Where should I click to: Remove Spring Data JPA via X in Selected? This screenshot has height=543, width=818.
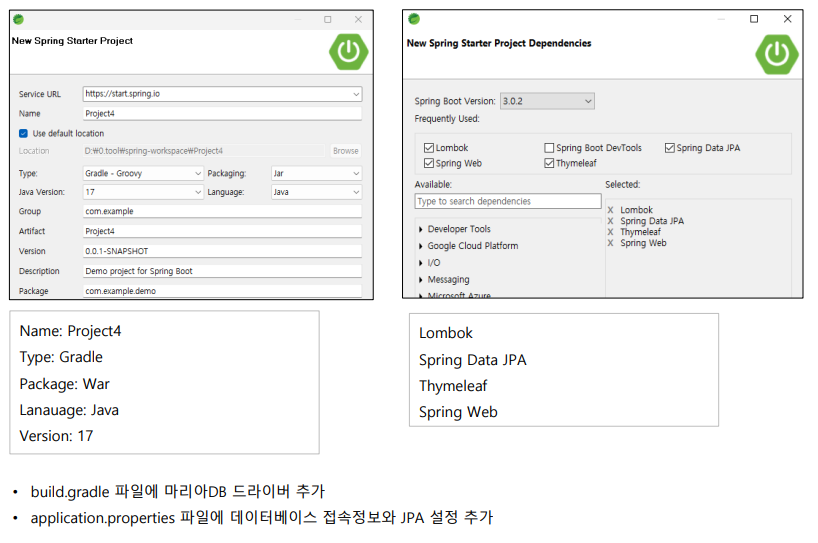point(610,221)
